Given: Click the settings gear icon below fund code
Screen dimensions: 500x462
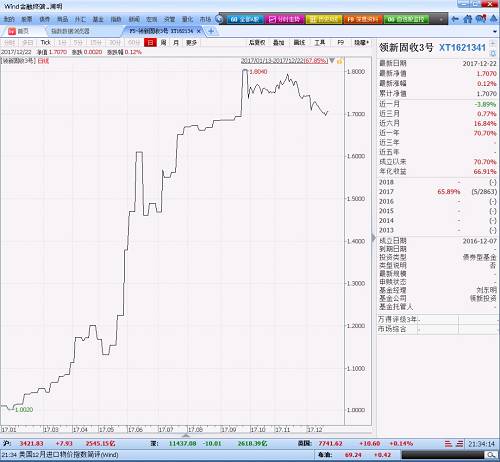Looking at the screenshot, I should click(x=493, y=53).
